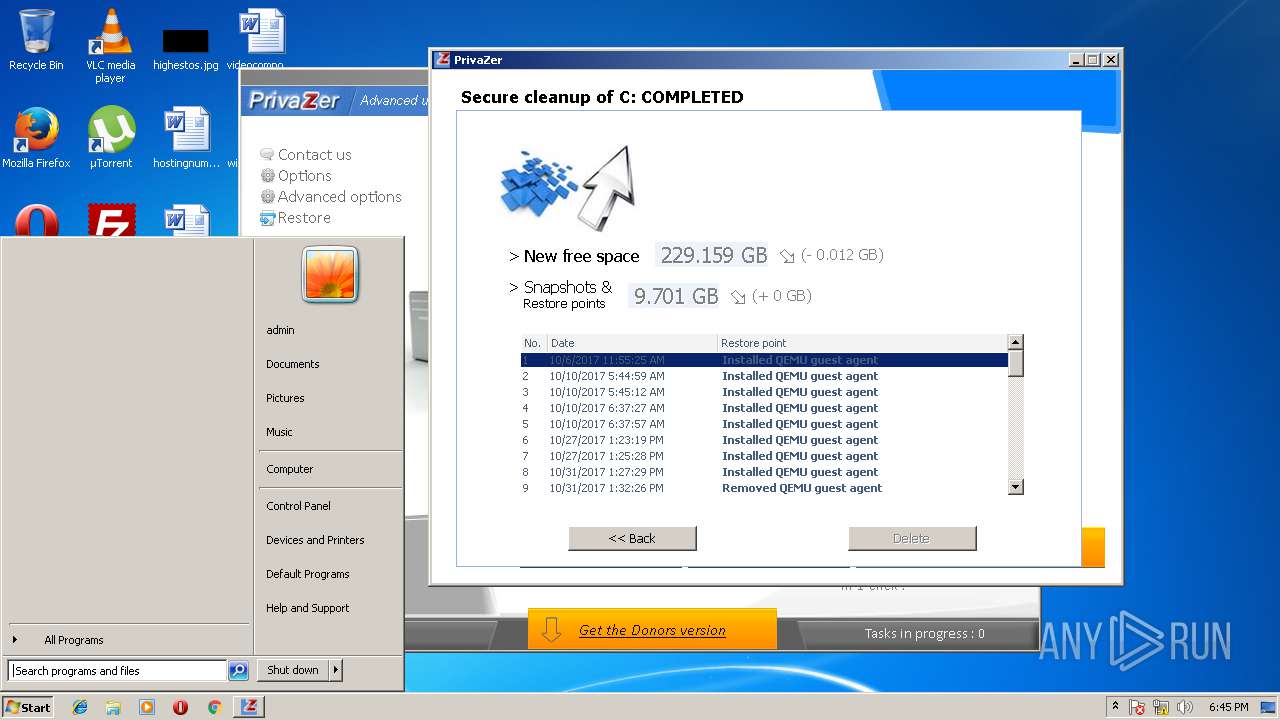Image resolution: width=1280 pixels, height=720 pixels.
Task: Click the network tray icon
Action: (x=1161, y=707)
